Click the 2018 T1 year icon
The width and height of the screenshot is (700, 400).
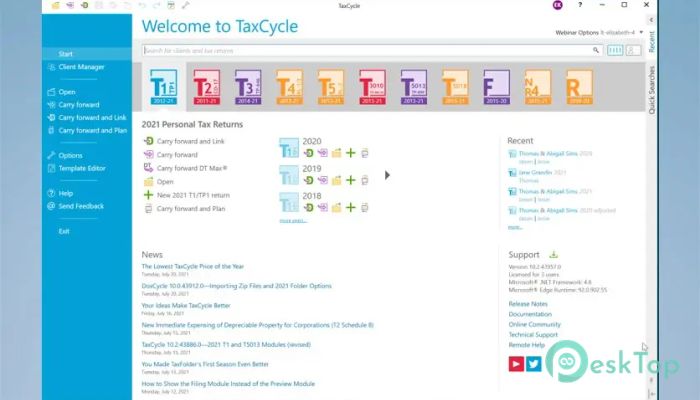pyautogui.click(x=289, y=202)
